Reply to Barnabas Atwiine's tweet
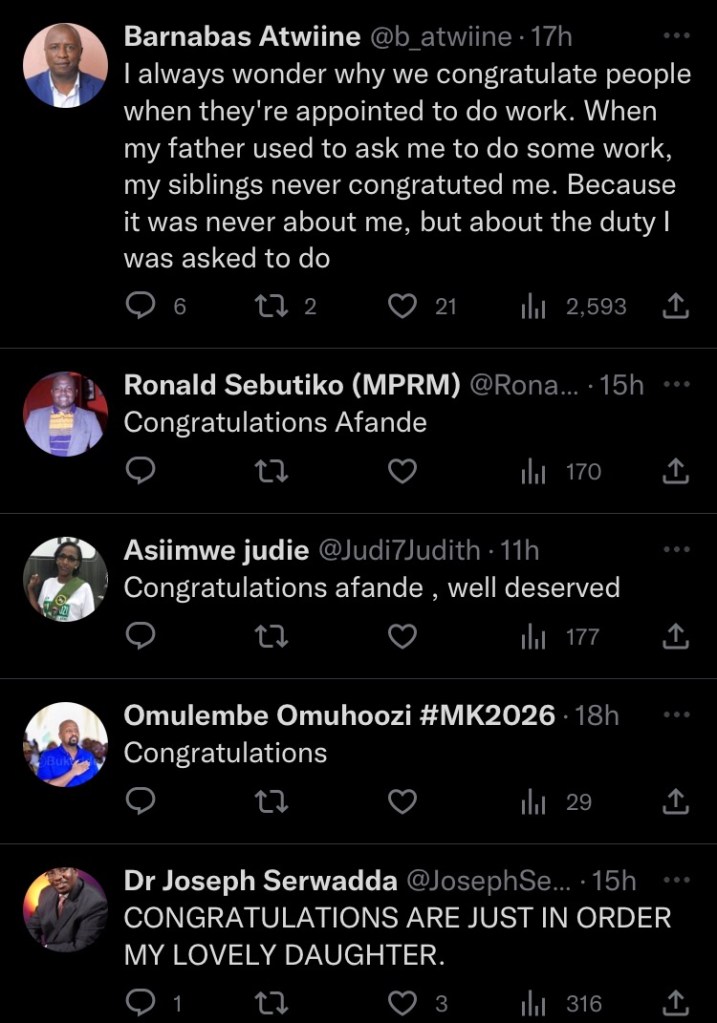 pyautogui.click(x=142, y=306)
